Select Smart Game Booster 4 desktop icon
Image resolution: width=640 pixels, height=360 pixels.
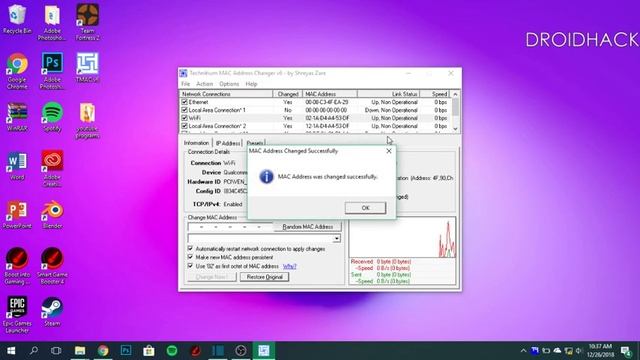[x=52, y=266]
